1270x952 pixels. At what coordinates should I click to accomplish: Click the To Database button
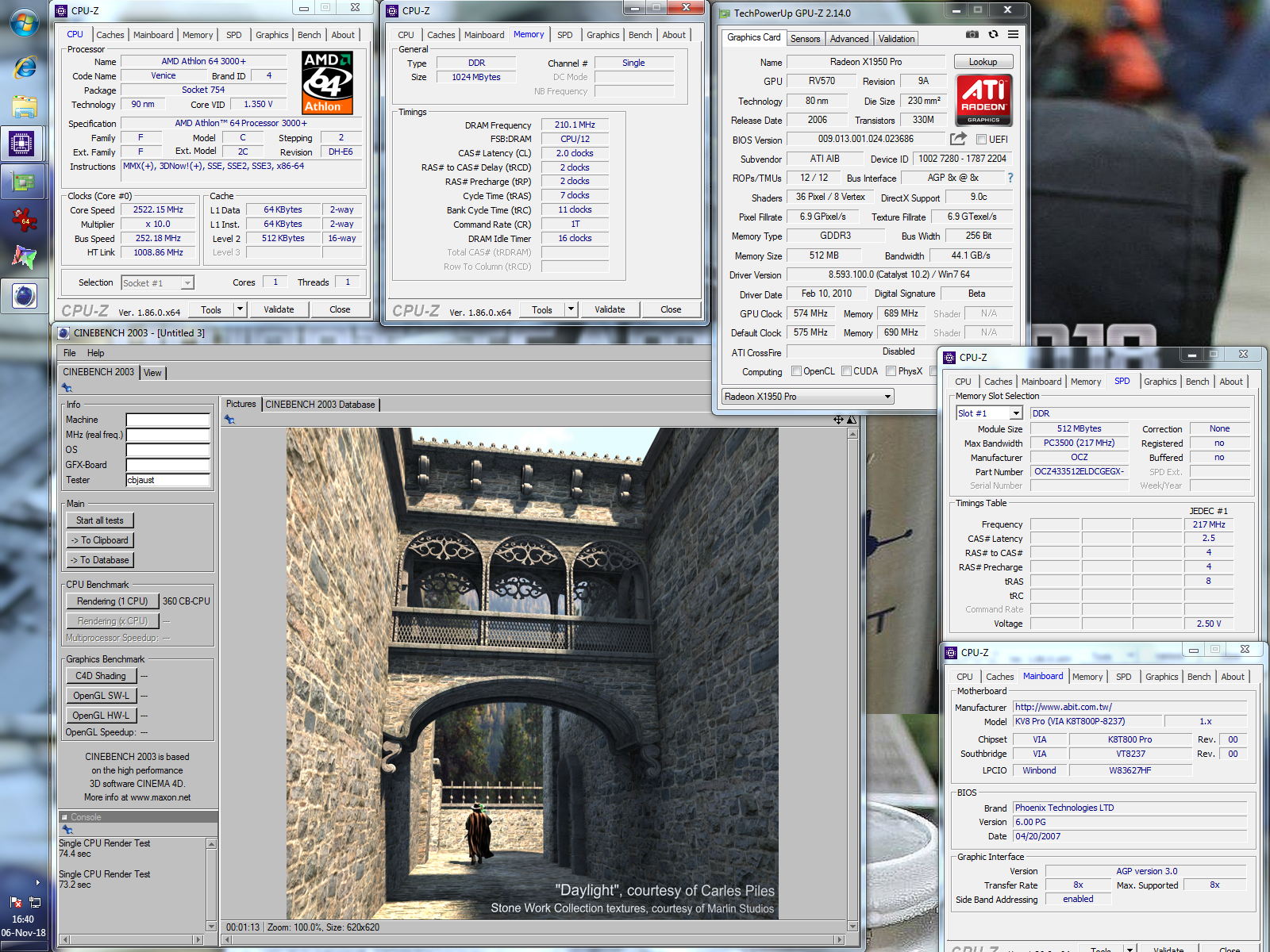coord(100,560)
